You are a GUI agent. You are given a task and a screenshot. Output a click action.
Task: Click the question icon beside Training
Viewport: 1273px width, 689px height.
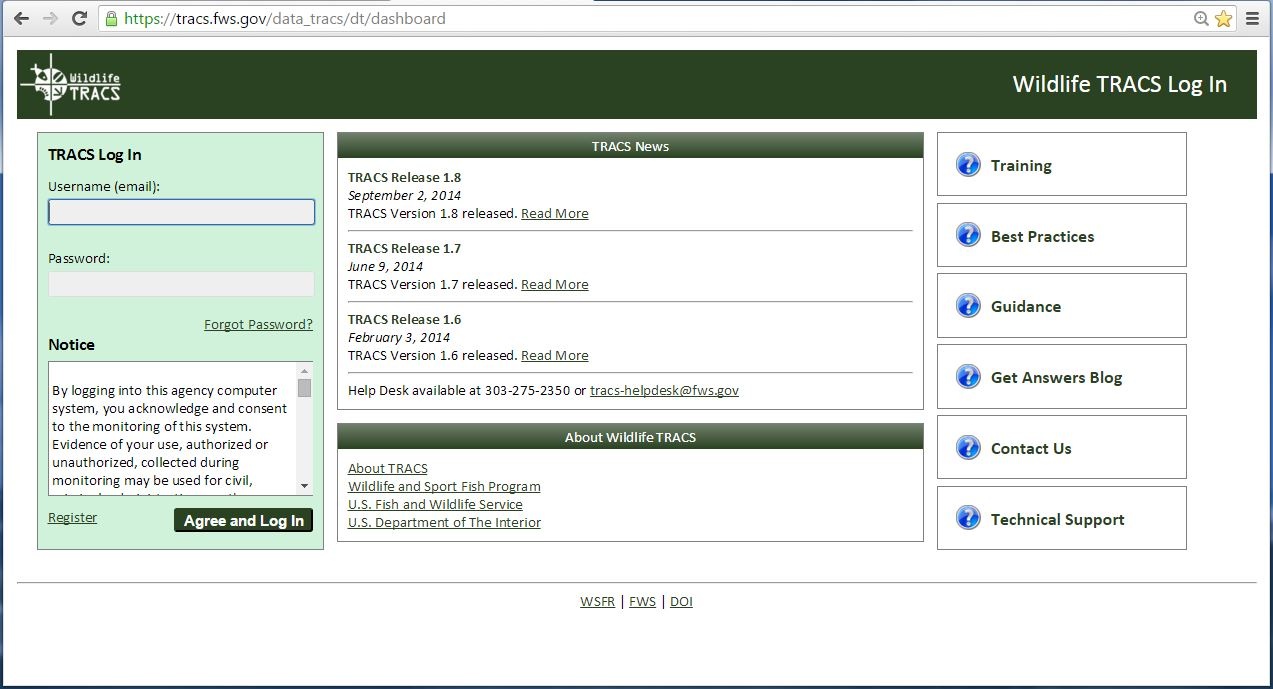968,164
